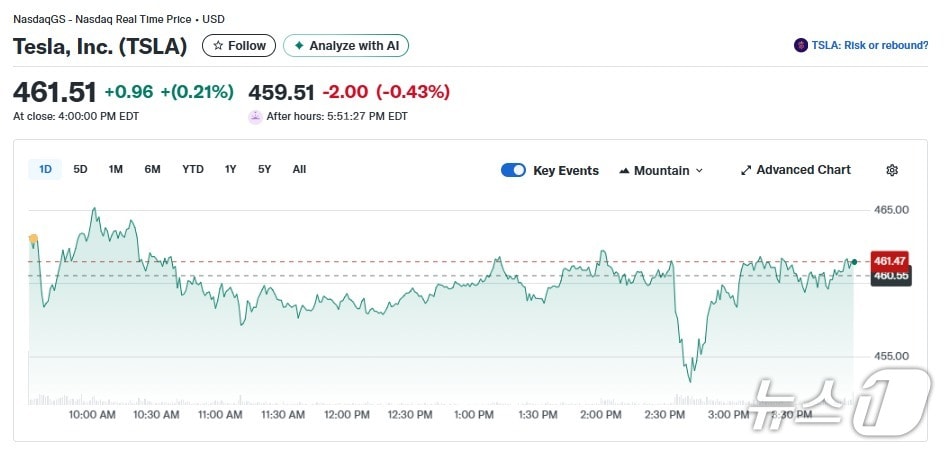Select the 1M chart range

116,169
